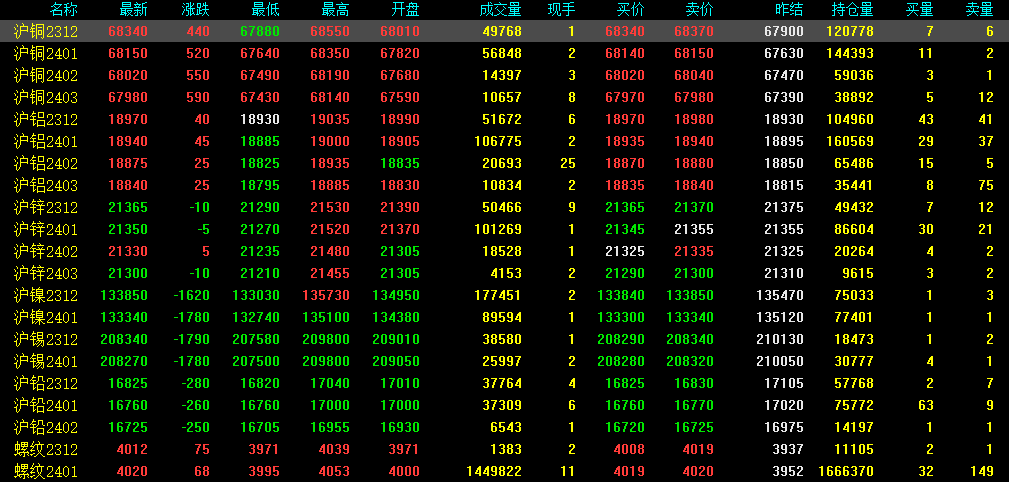Select the 沪铅2402 contract name
The image size is (1009, 482).
pyautogui.click(x=46, y=427)
